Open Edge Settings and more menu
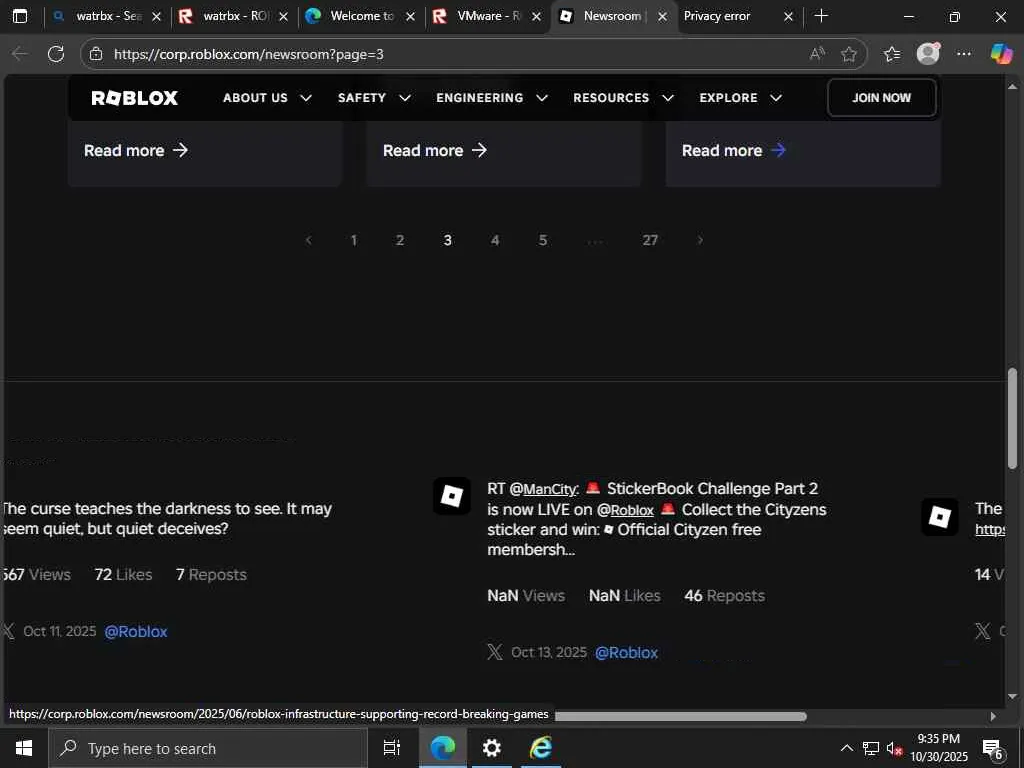Screen dimensions: 1024x768 [964, 54]
